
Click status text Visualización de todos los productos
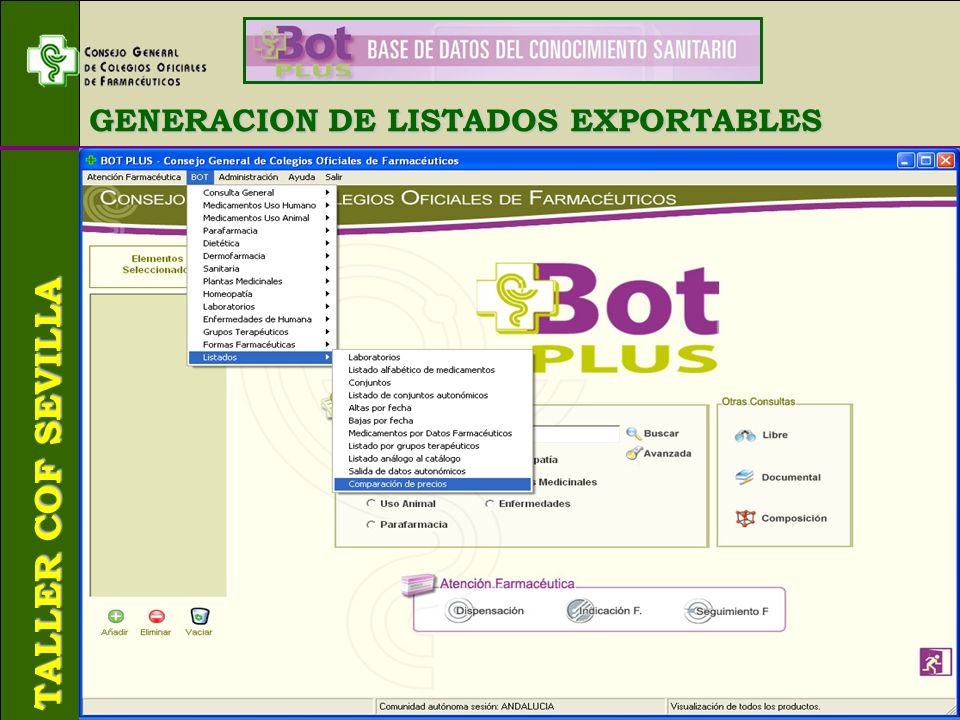click(745, 707)
